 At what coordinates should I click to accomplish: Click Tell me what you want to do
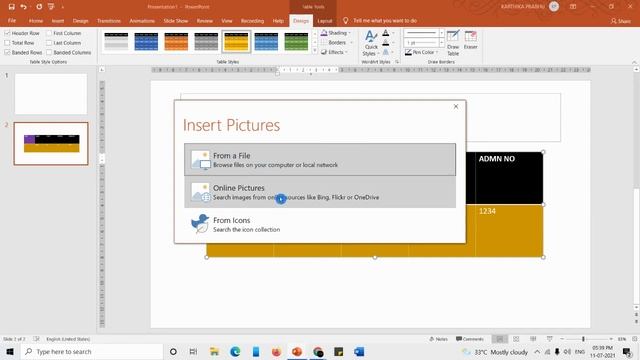click(x=385, y=20)
